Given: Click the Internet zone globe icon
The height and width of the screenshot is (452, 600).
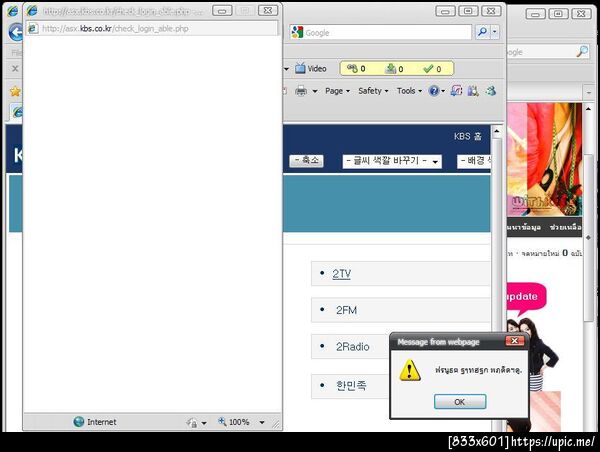Looking at the screenshot, I should click(78, 421).
